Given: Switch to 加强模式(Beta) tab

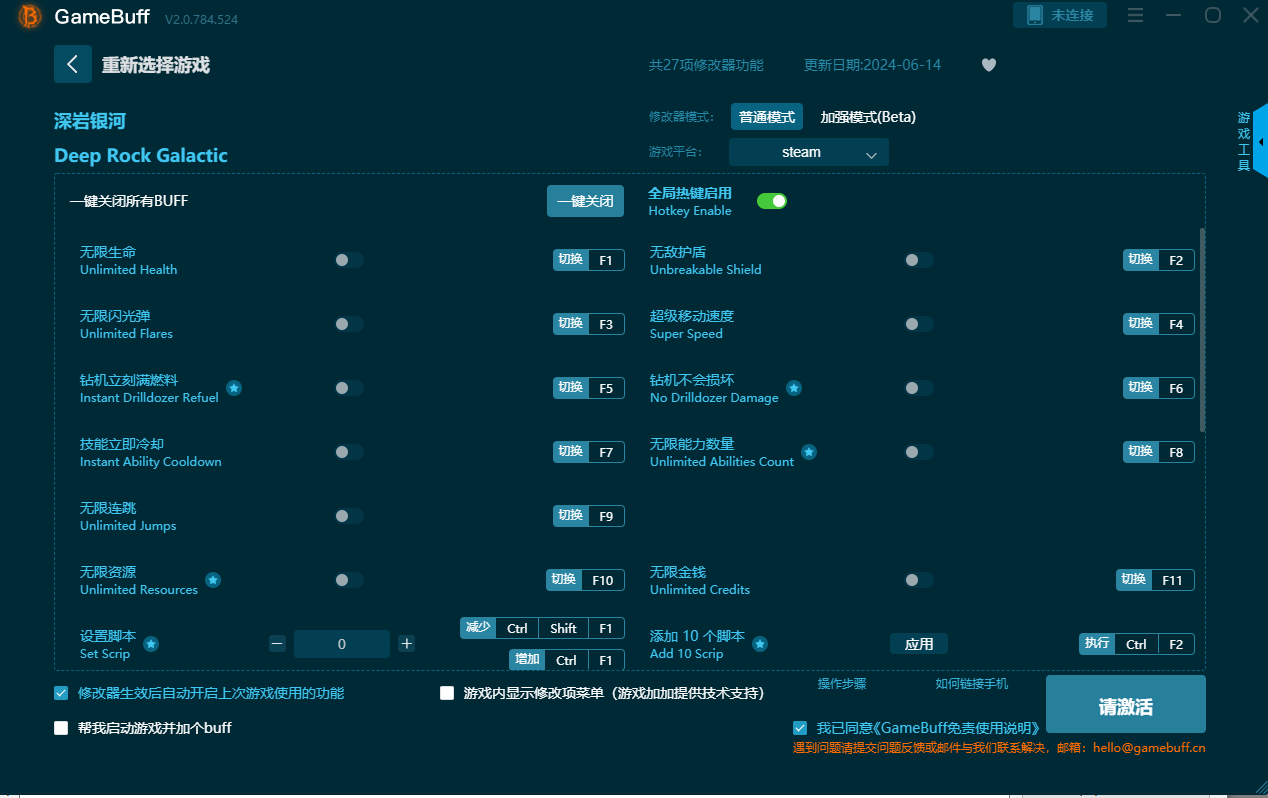Looking at the screenshot, I should (x=868, y=117).
